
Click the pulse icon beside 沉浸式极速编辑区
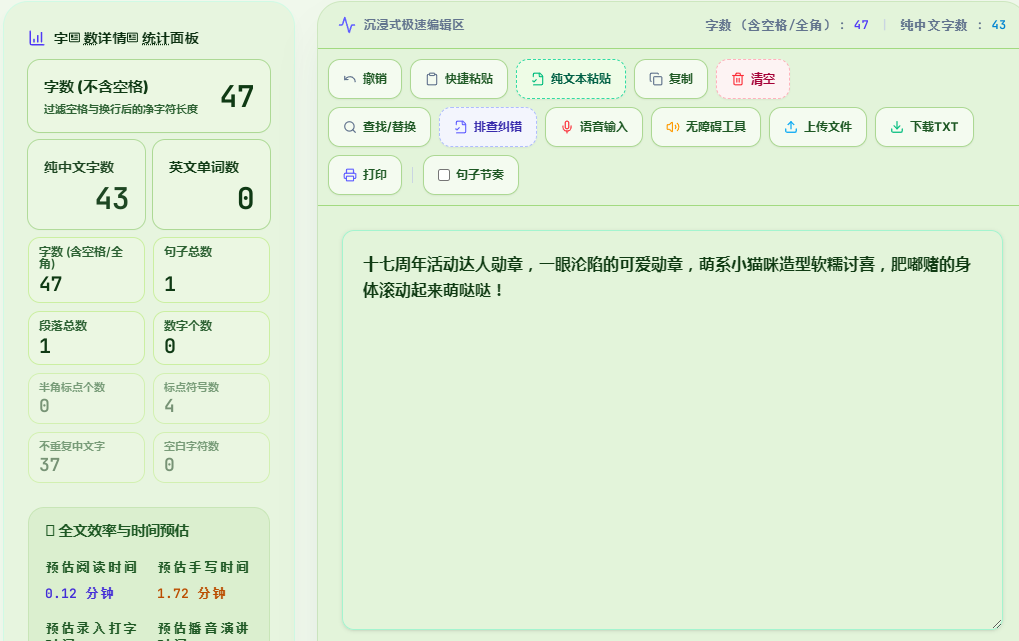coord(347,25)
